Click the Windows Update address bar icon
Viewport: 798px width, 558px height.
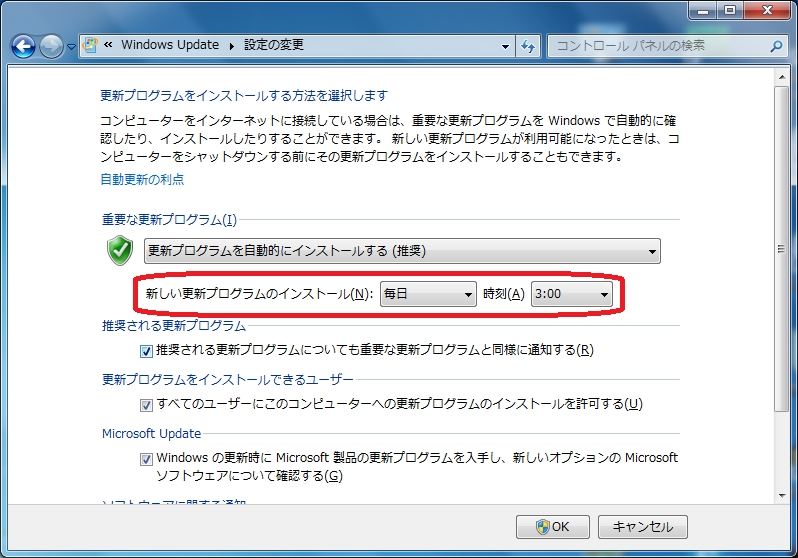pyautogui.click(x=90, y=45)
